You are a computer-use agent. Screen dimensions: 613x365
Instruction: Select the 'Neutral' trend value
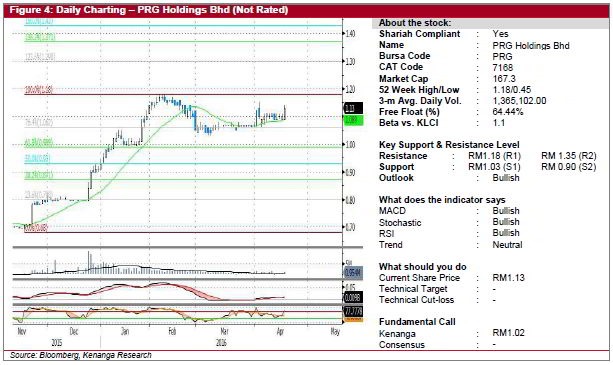(507, 245)
